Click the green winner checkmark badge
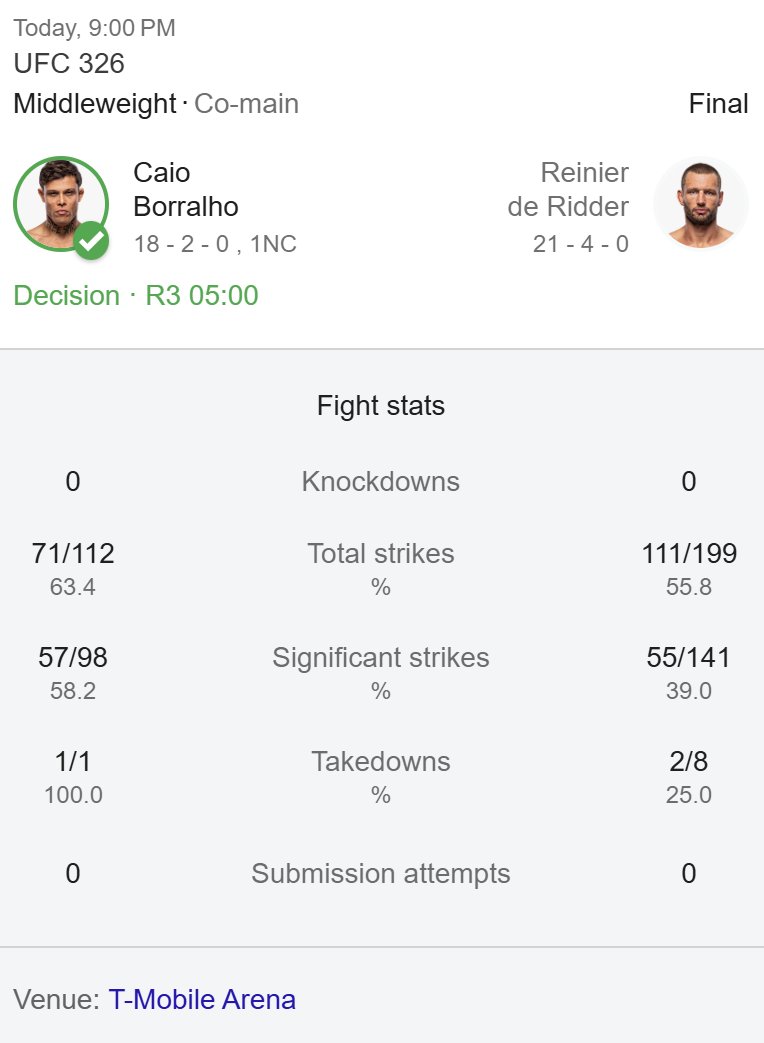The height and width of the screenshot is (1043, 764). (91, 240)
